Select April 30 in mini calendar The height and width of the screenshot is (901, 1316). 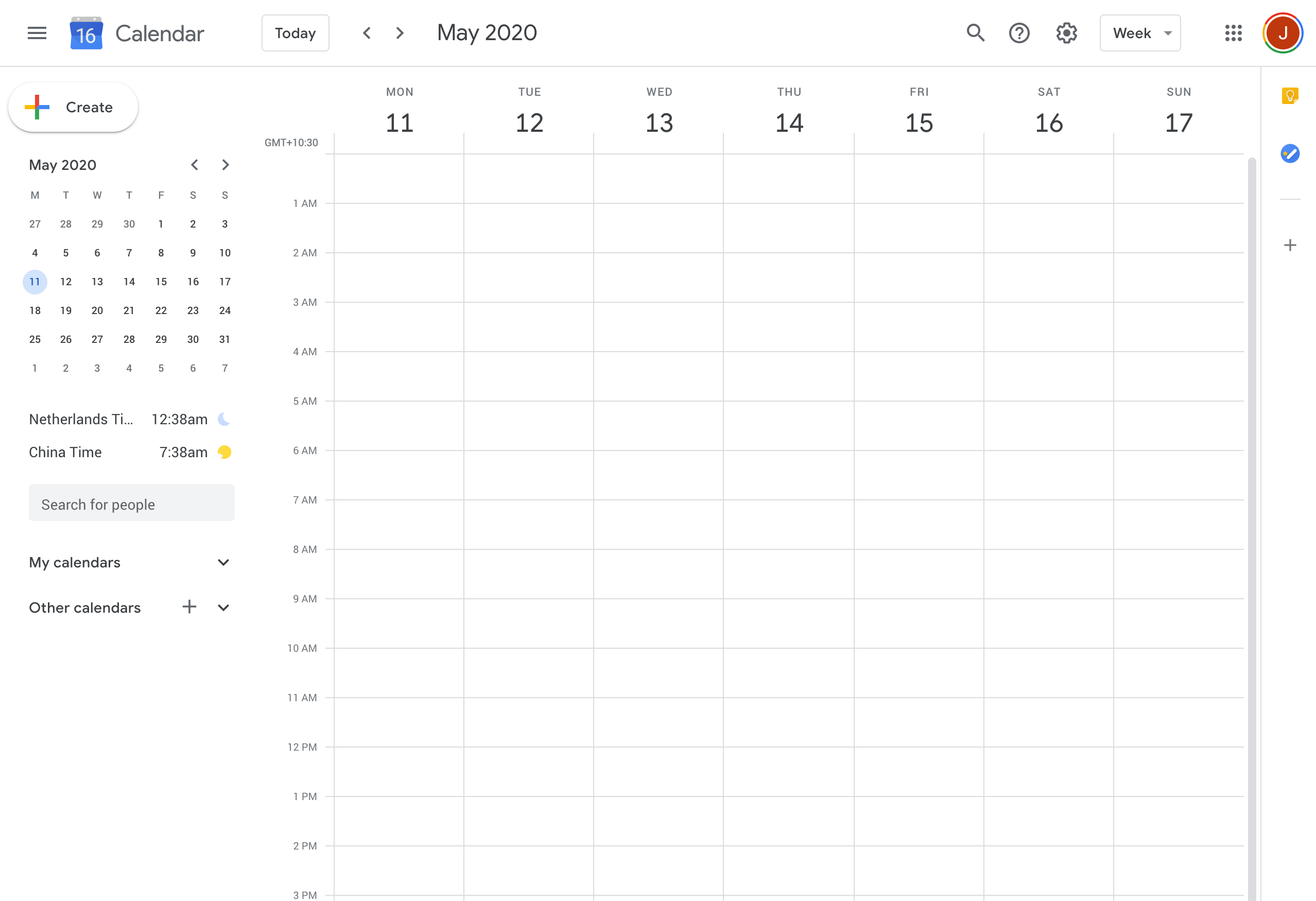point(129,224)
